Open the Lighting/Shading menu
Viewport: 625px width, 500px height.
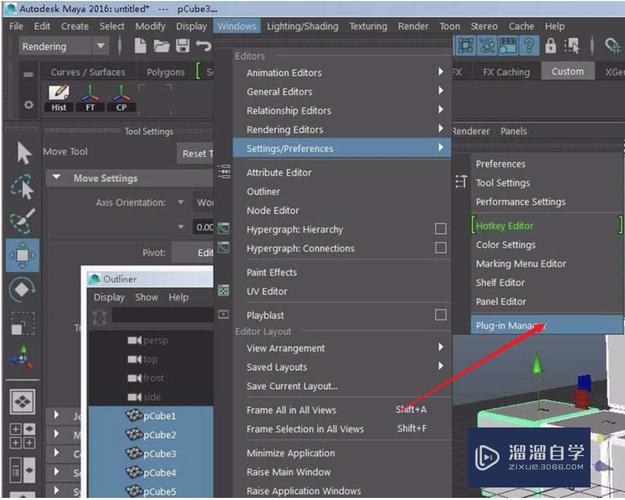pyautogui.click(x=303, y=26)
